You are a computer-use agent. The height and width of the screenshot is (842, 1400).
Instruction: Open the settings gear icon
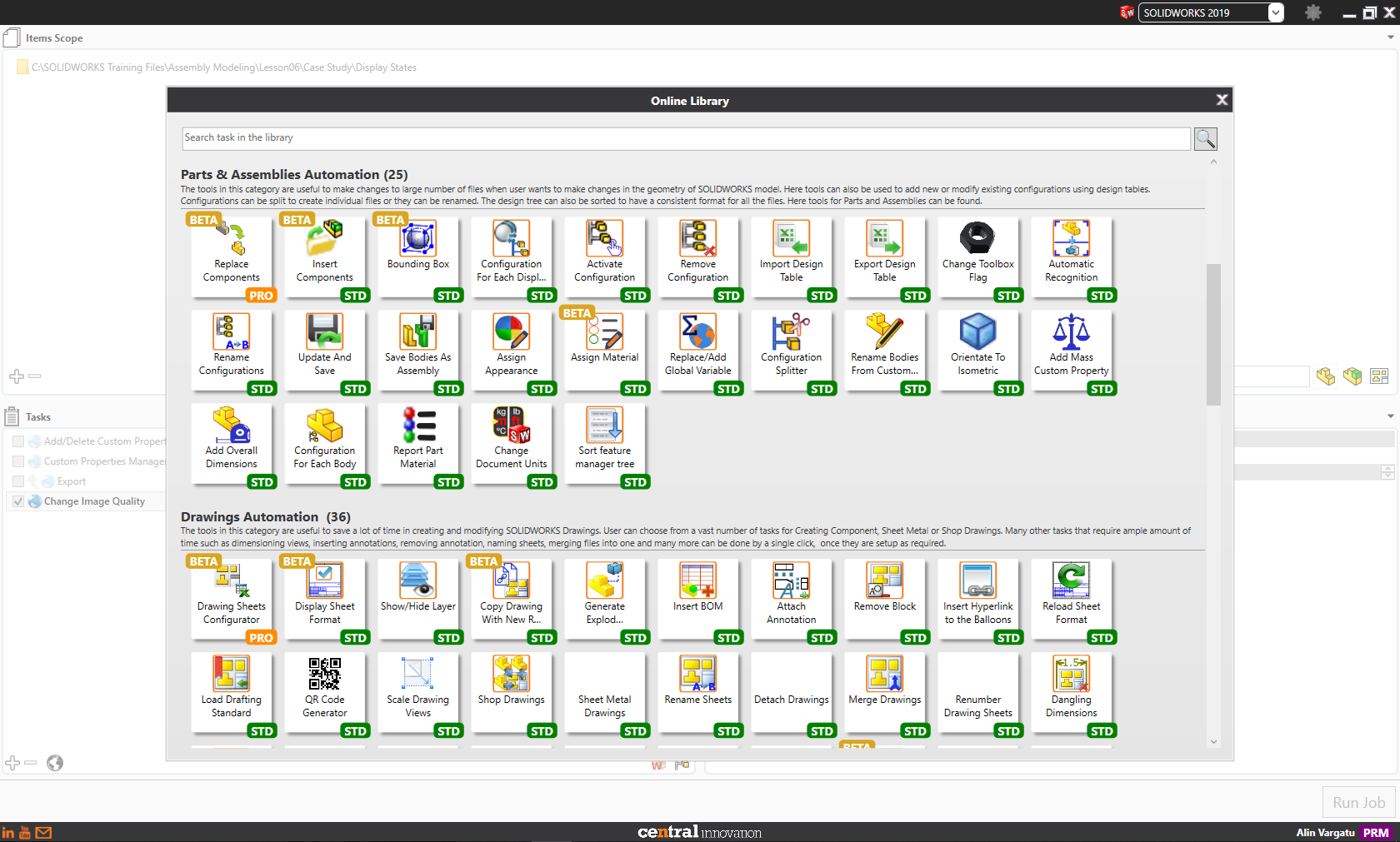[x=1312, y=12]
